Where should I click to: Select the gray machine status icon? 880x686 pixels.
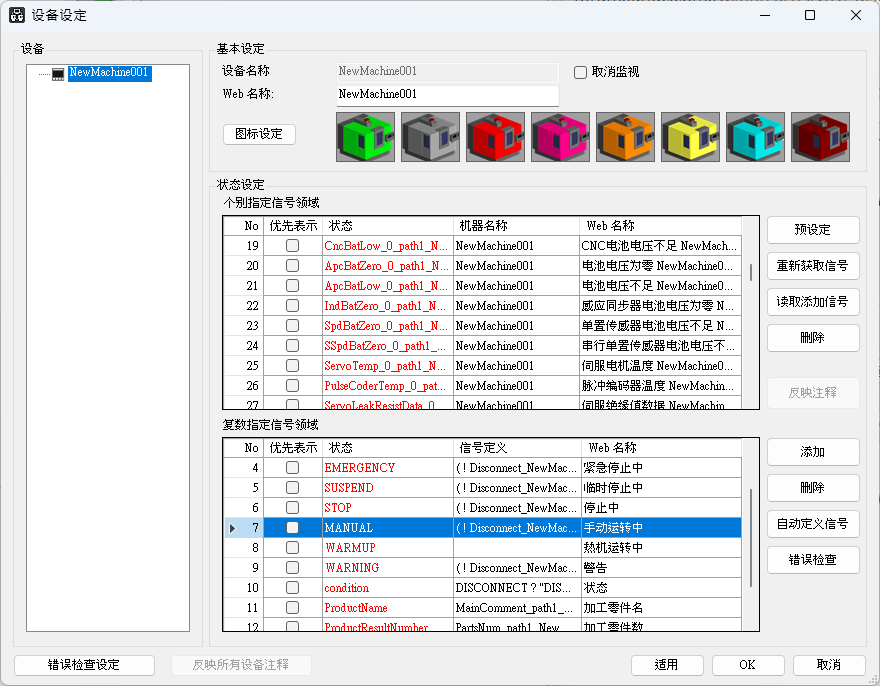(x=430, y=137)
